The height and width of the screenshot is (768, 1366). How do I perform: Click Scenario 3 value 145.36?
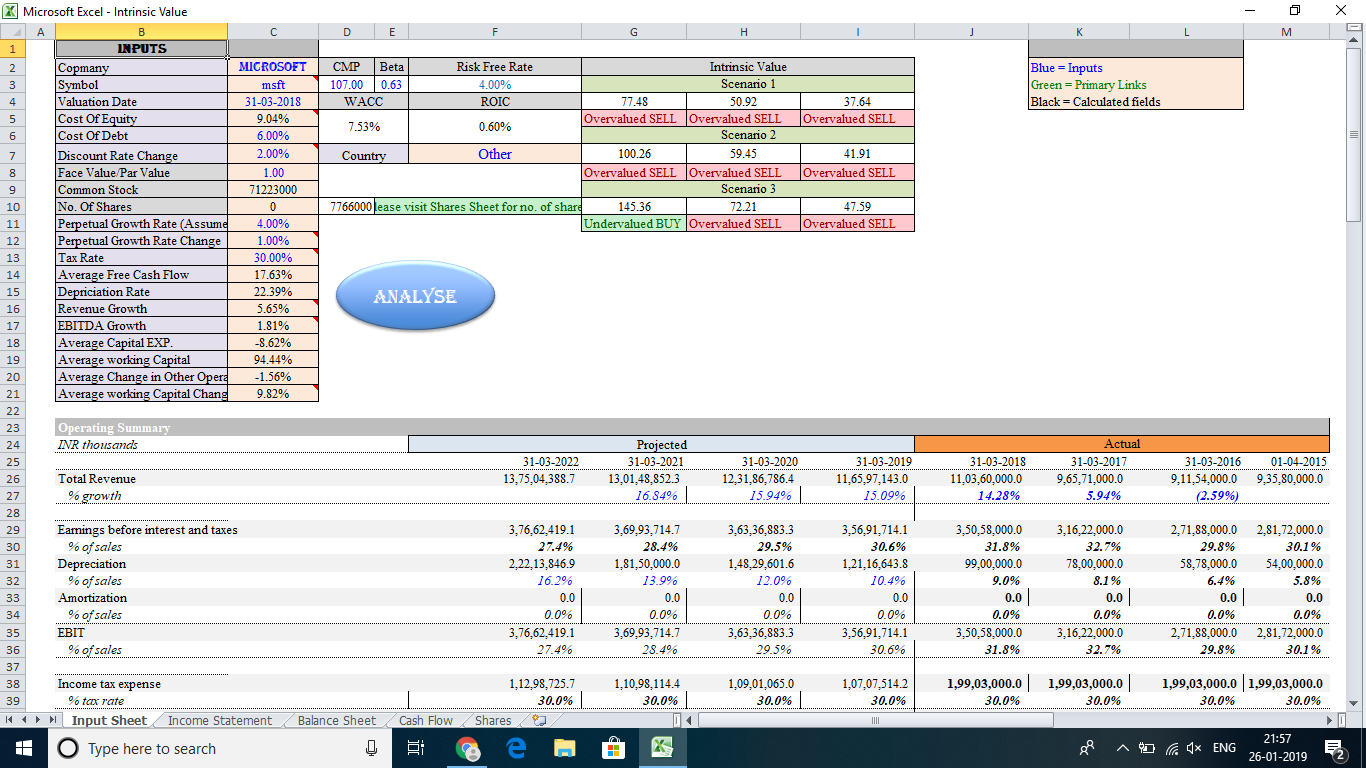coord(634,206)
